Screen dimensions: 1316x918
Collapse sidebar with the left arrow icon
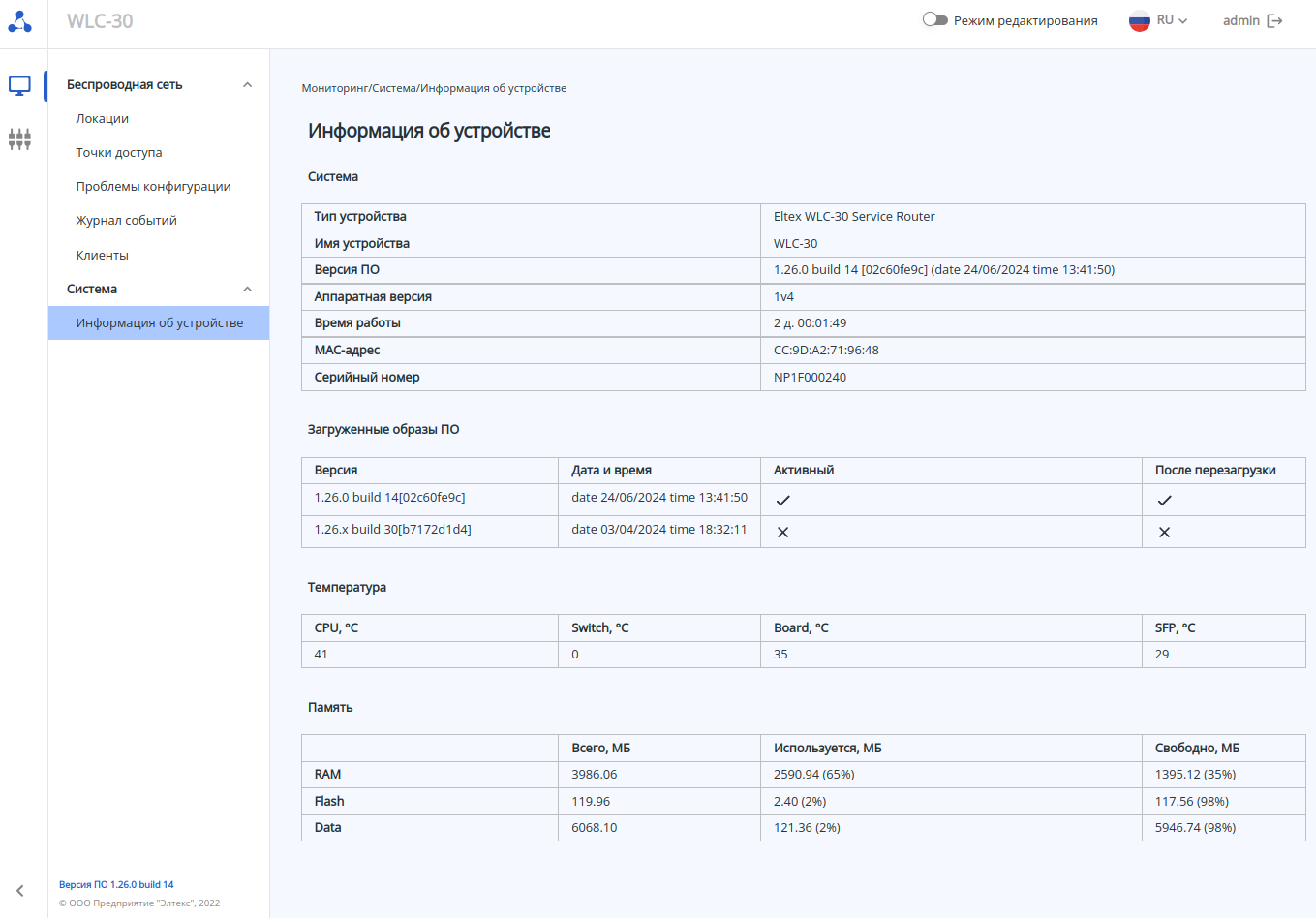coord(19,891)
